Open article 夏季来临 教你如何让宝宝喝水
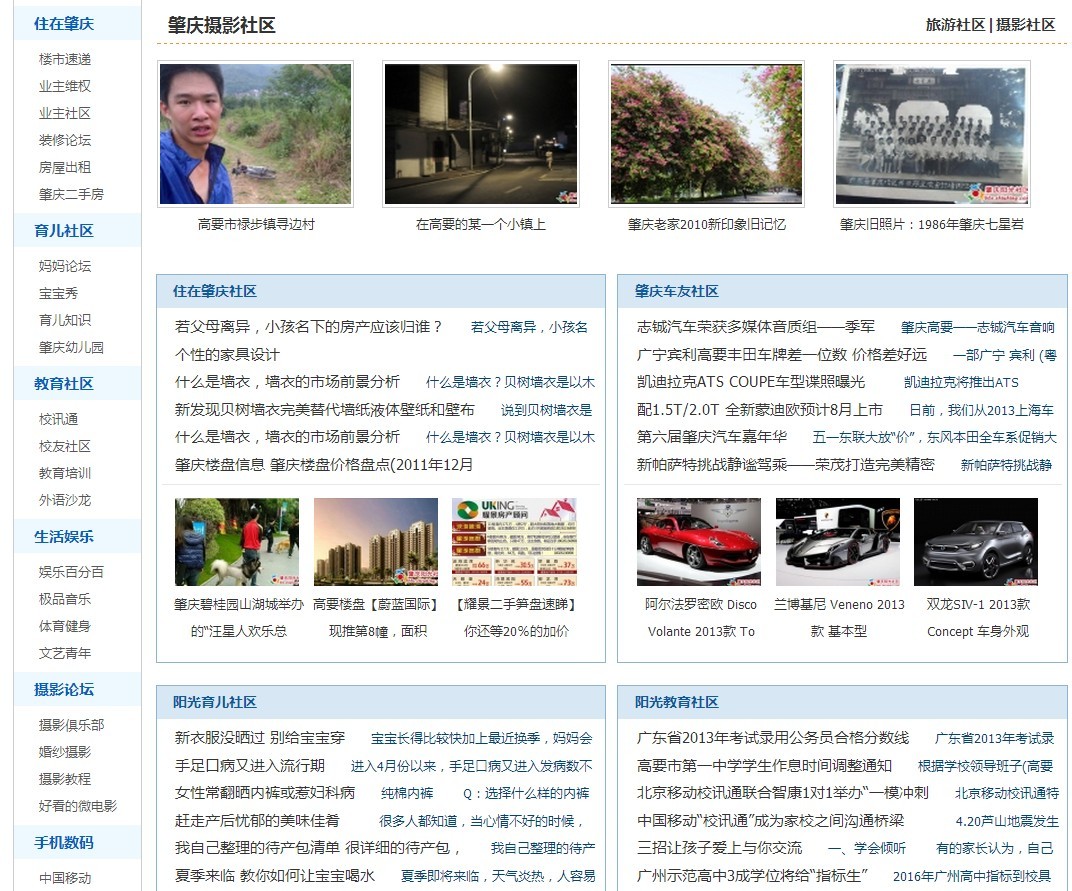This screenshot has height=891, width=1072. point(275,876)
